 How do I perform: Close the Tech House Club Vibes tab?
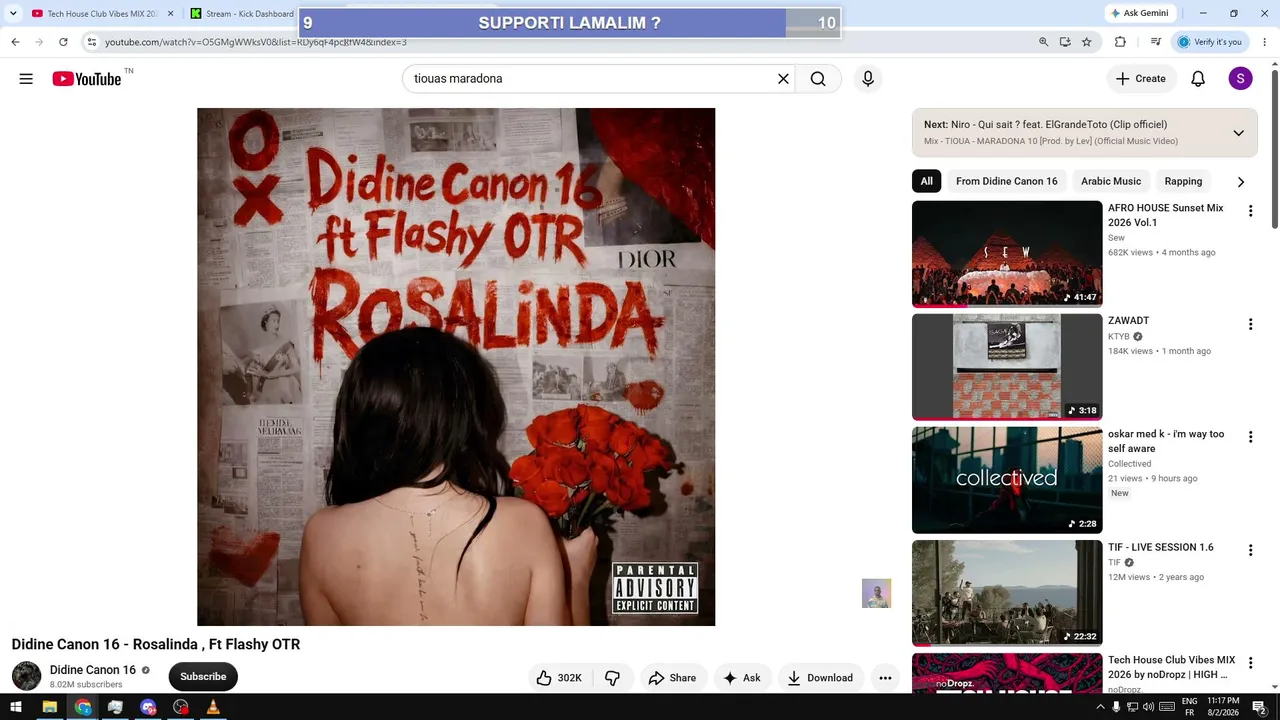pos(170,14)
